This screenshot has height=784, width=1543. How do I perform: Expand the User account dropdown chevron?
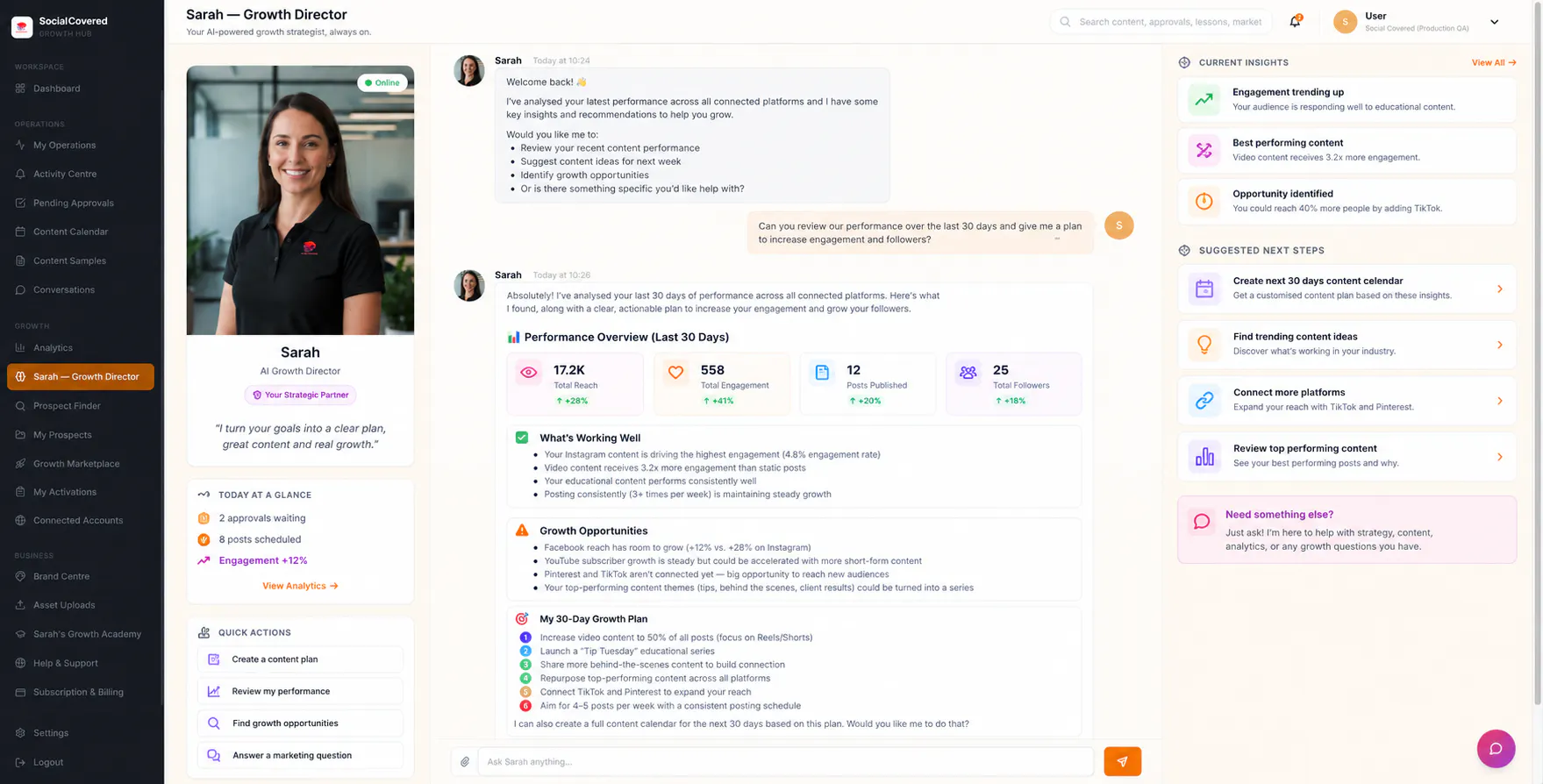tap(1494, 22)
